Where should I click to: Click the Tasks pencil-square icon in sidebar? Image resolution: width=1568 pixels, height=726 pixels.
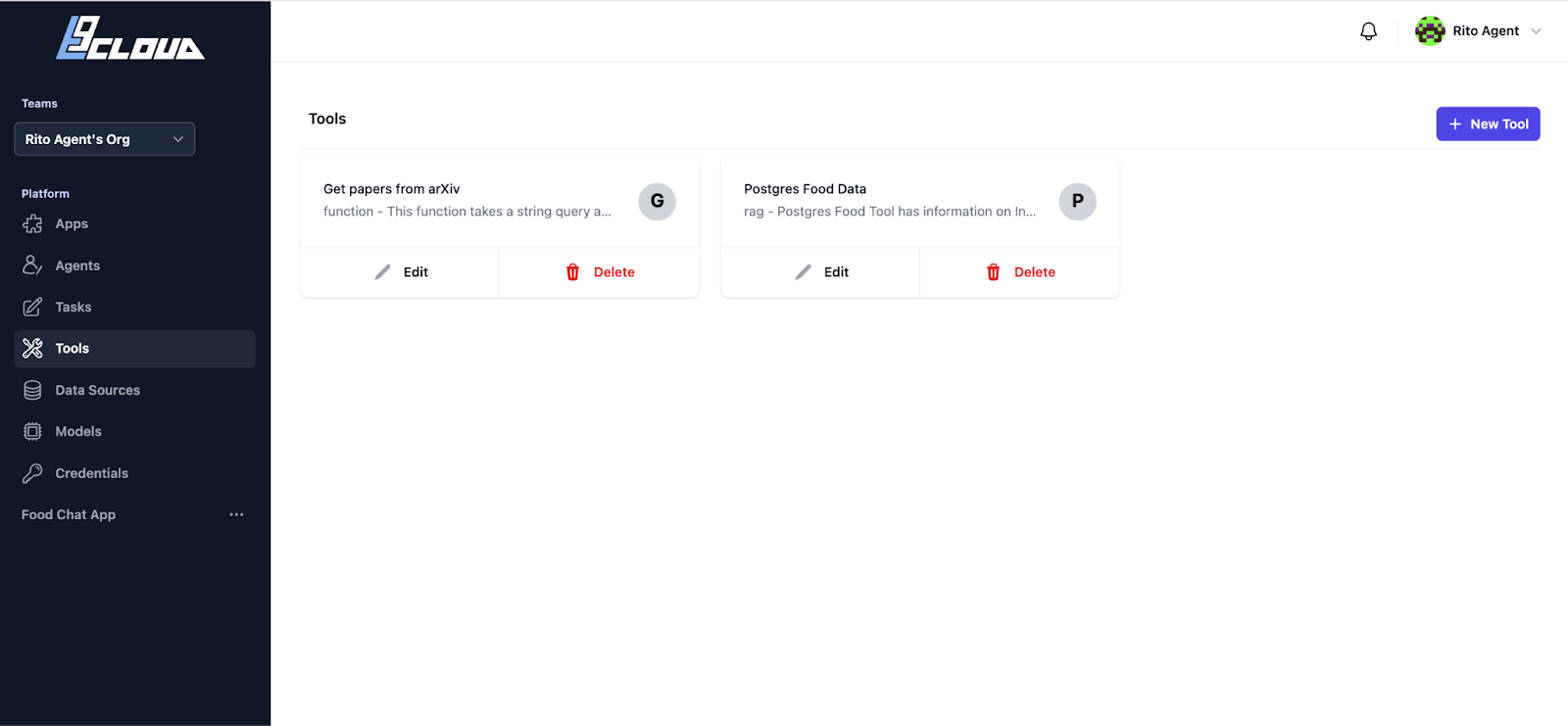[x=32, y=307]
